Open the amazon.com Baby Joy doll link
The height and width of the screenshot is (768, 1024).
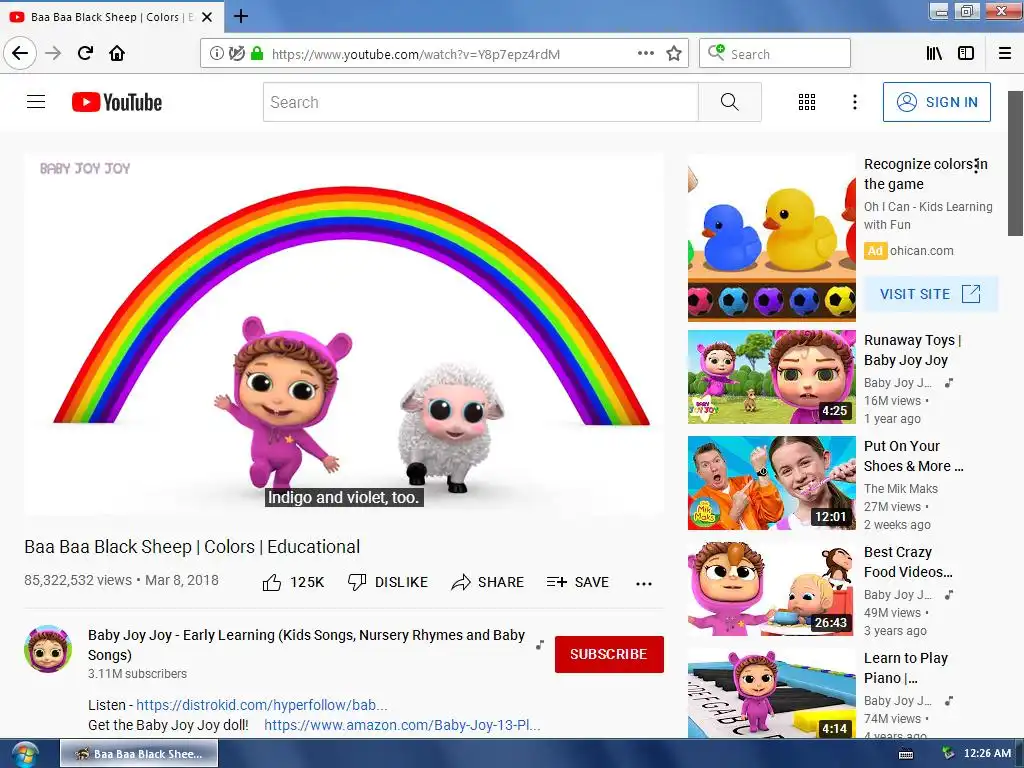click(402, 725)
